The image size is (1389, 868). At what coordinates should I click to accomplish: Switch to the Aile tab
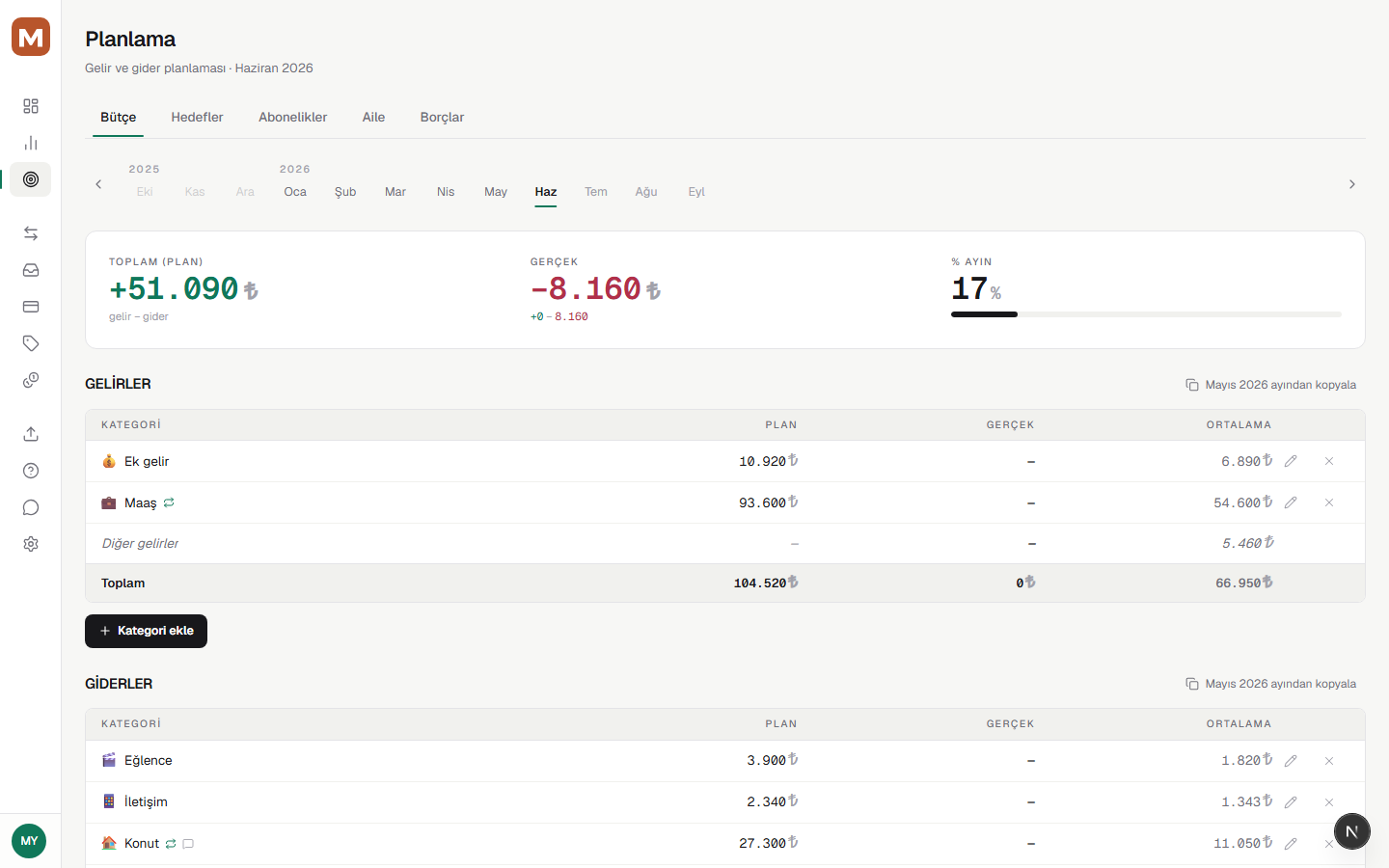tap(373, 118)
